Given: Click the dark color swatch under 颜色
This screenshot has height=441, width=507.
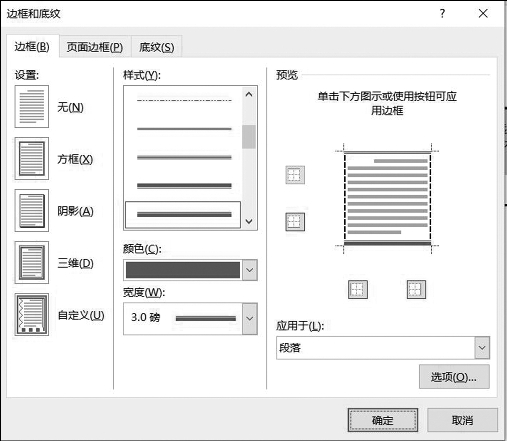Looking at the screenshot, I should click(183, 270).
